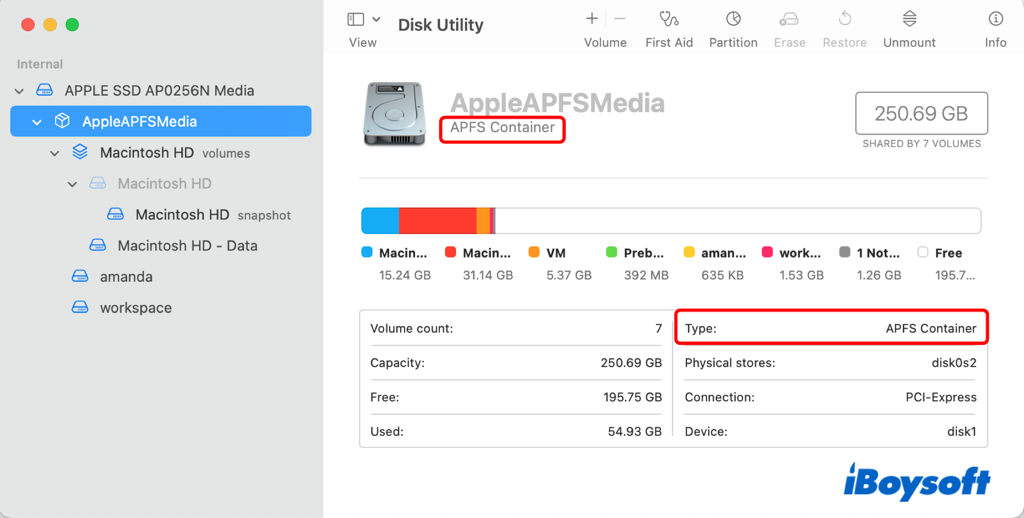Click the remove volume minus icon
Image resolution: width=1024 pixels, height=518 pixels.
pos(620,19)
